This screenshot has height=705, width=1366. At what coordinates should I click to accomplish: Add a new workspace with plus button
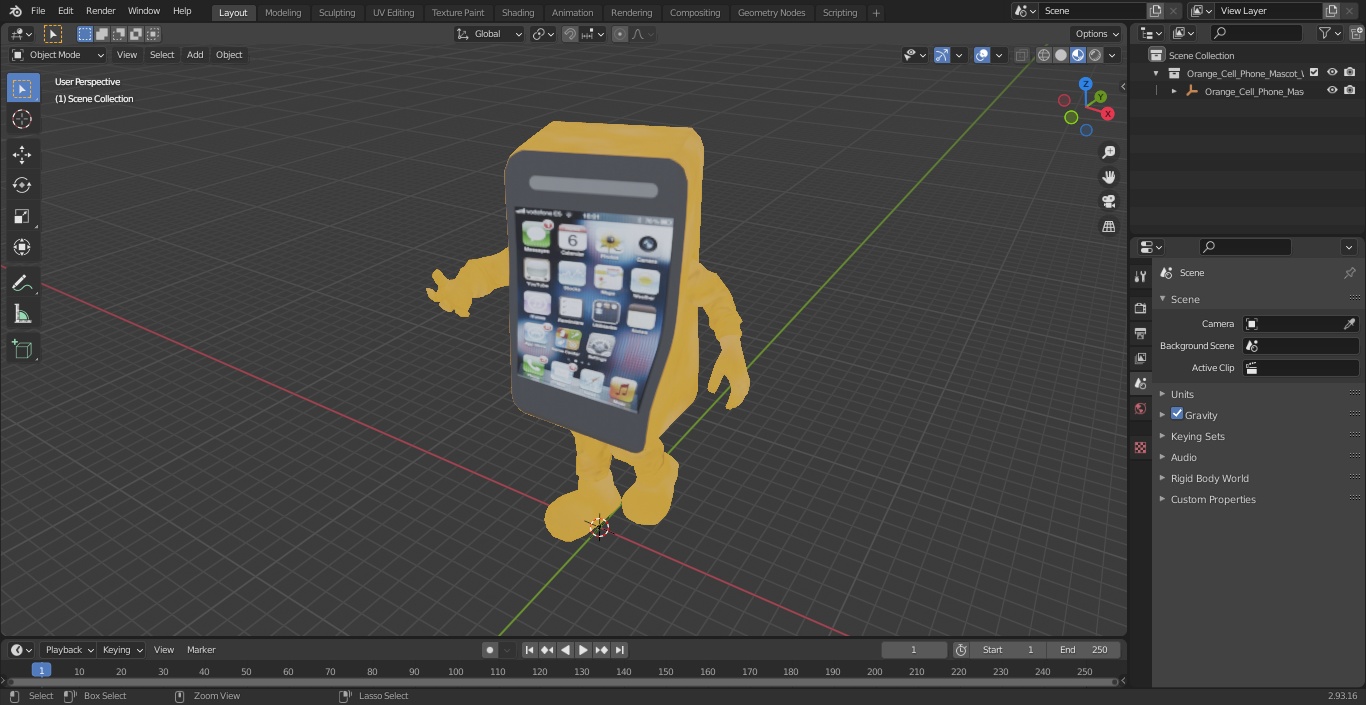pyautogui.click(x=876, y=13)
